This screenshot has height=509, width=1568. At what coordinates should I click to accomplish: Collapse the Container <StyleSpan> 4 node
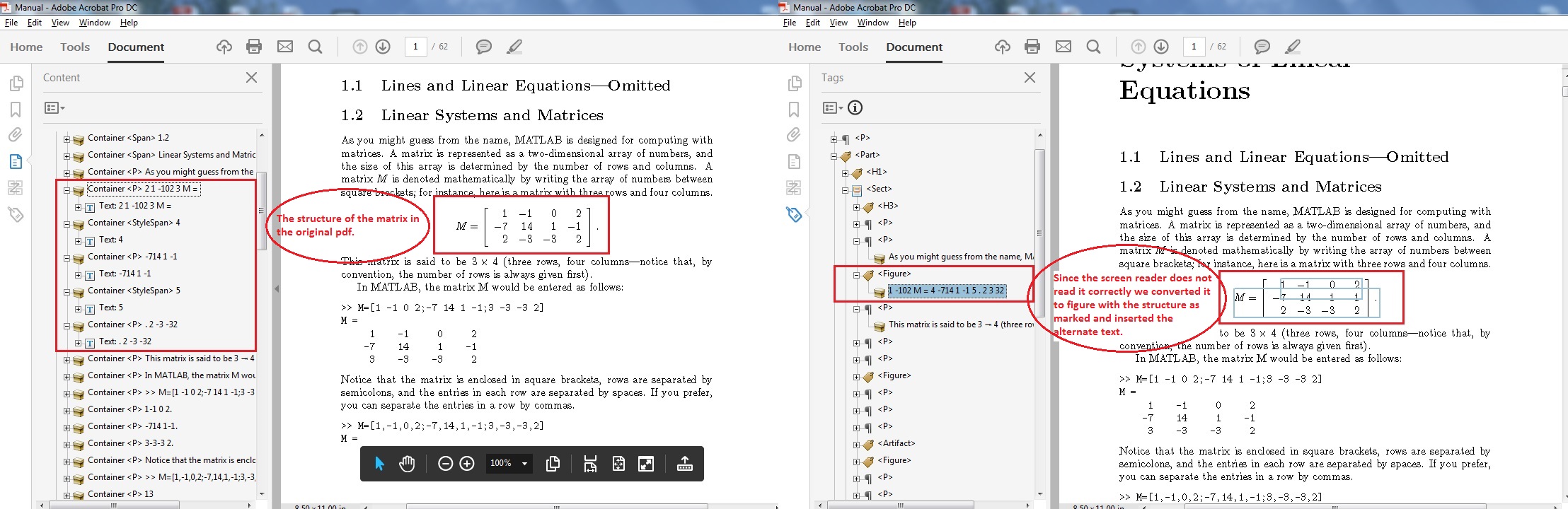(67, 223)
